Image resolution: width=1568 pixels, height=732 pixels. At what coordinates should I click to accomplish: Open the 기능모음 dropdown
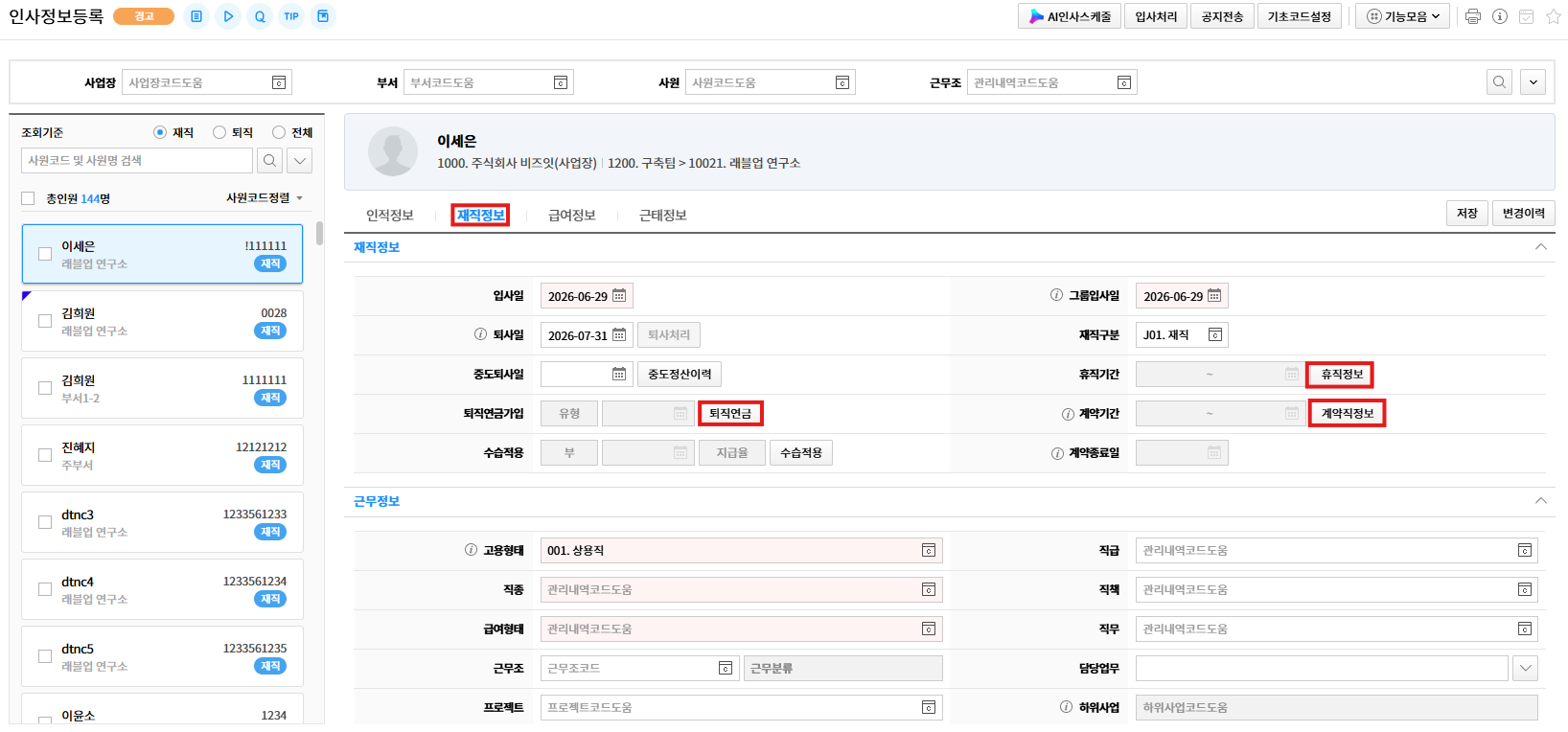1402,16
